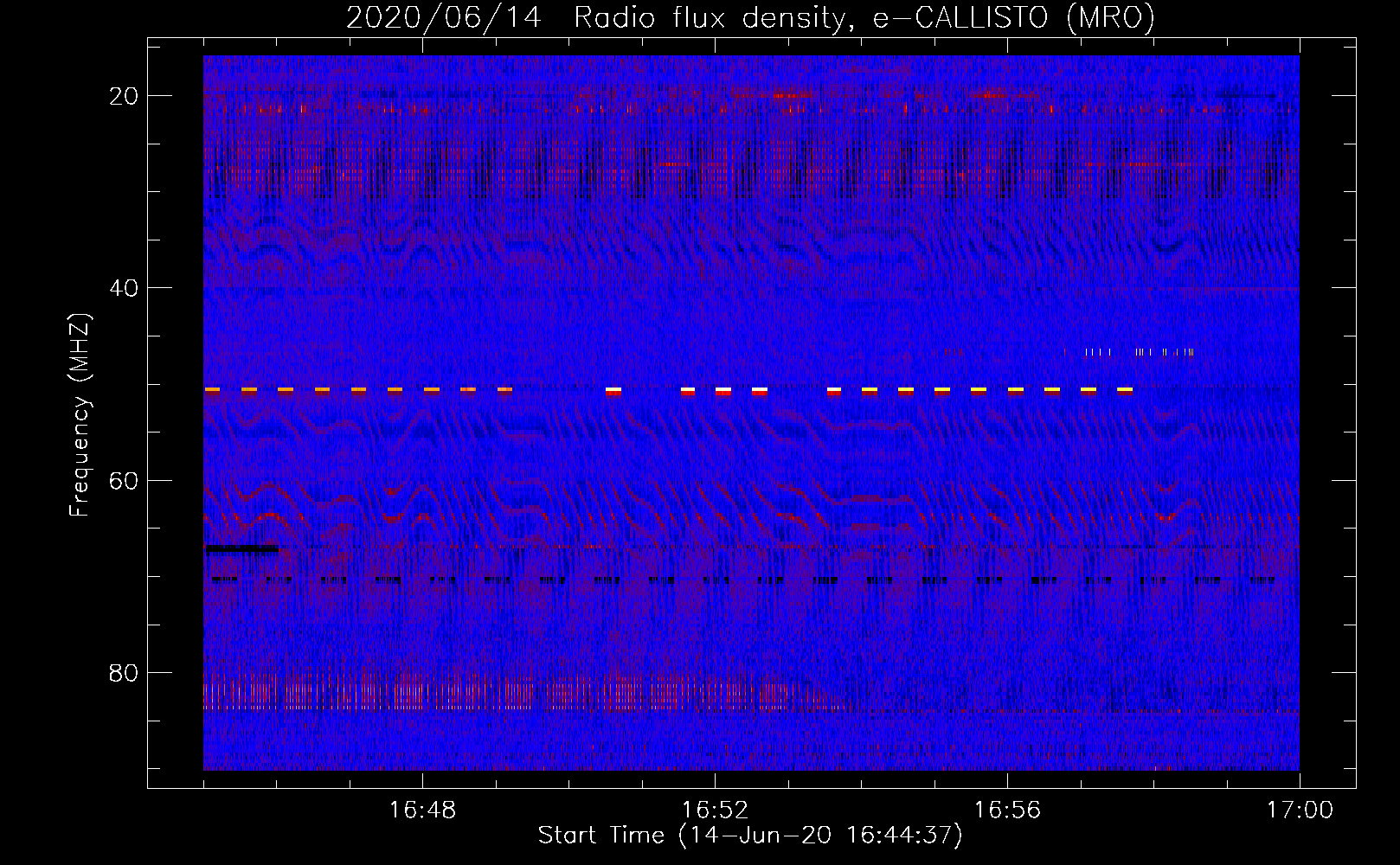Click the solid black bar near 67 MHz

point(241,548)
